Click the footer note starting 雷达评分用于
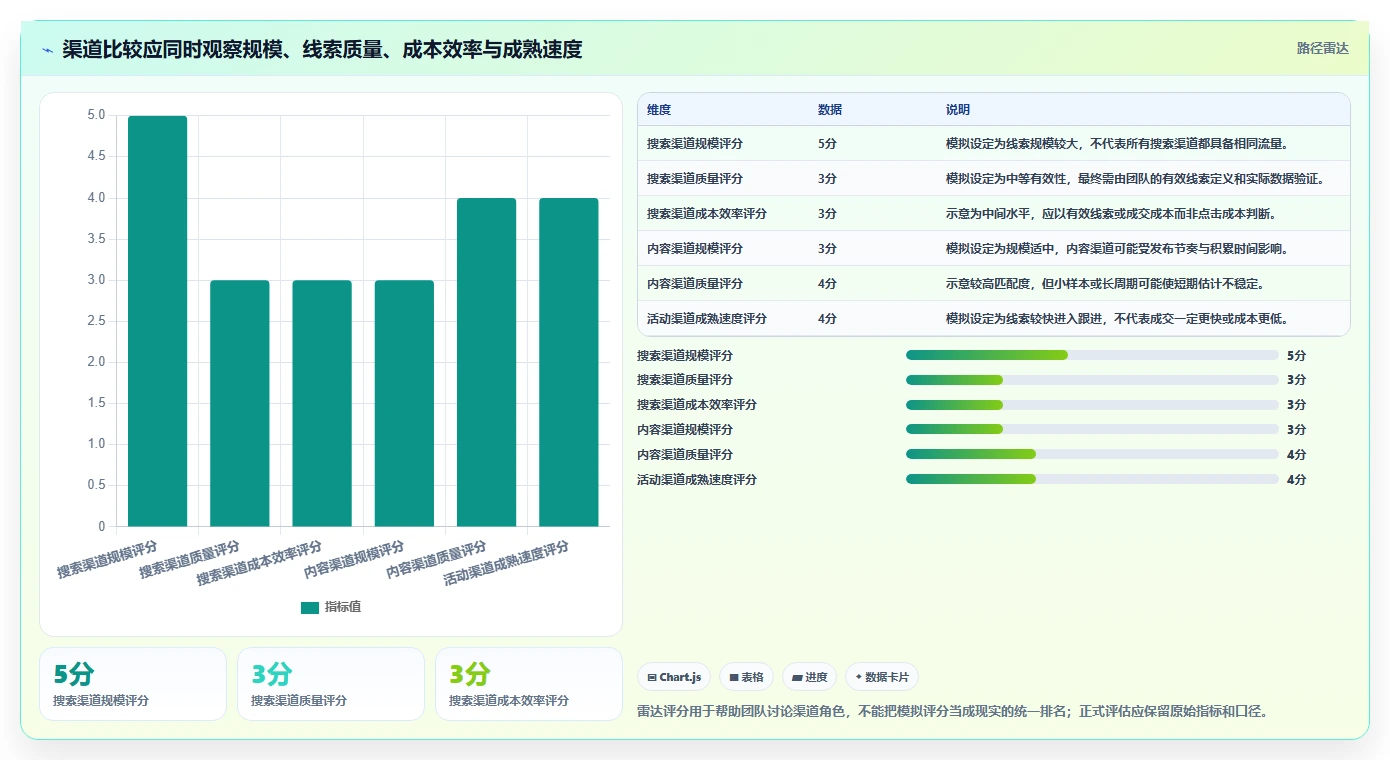This screenshot has width=1390, height=760. (x=953, y=712)
